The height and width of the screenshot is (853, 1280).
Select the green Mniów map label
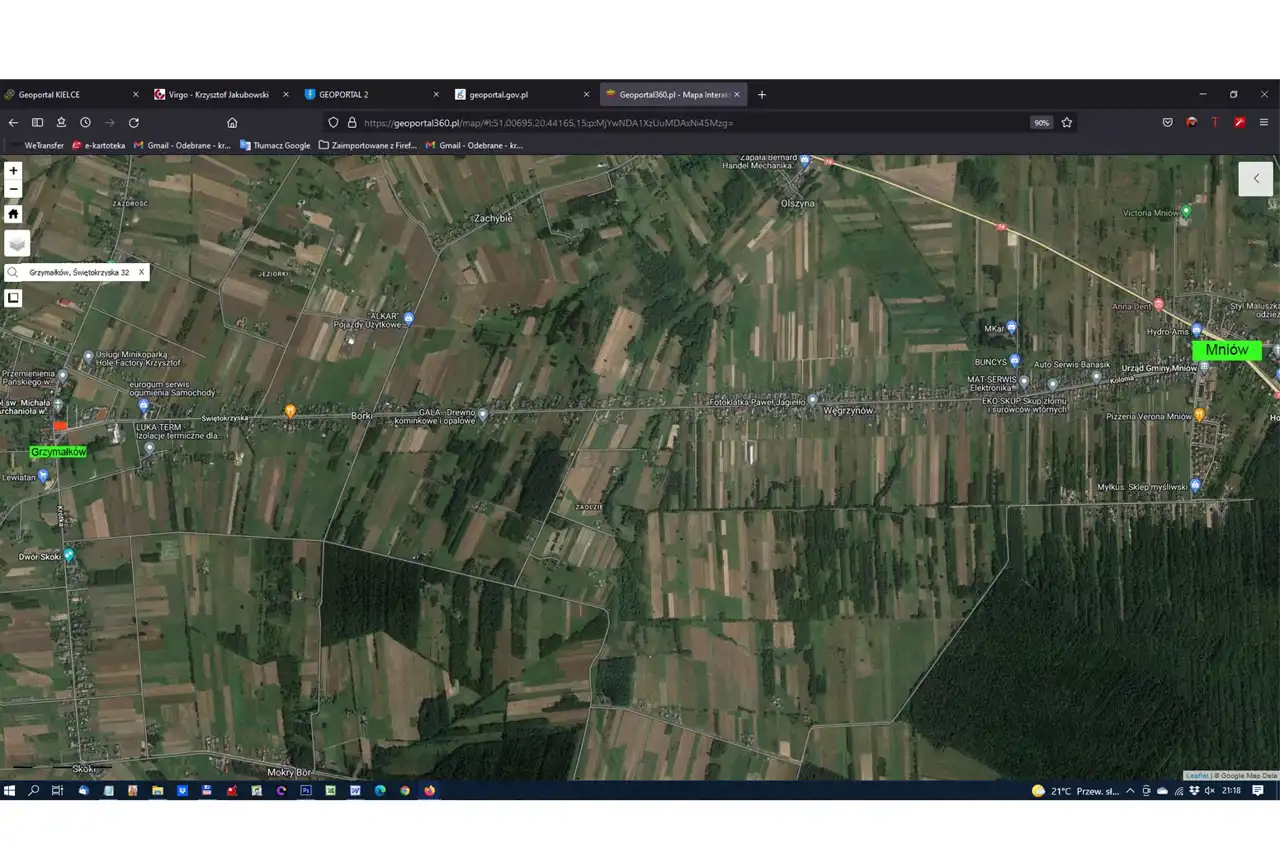pos(1226,350)
